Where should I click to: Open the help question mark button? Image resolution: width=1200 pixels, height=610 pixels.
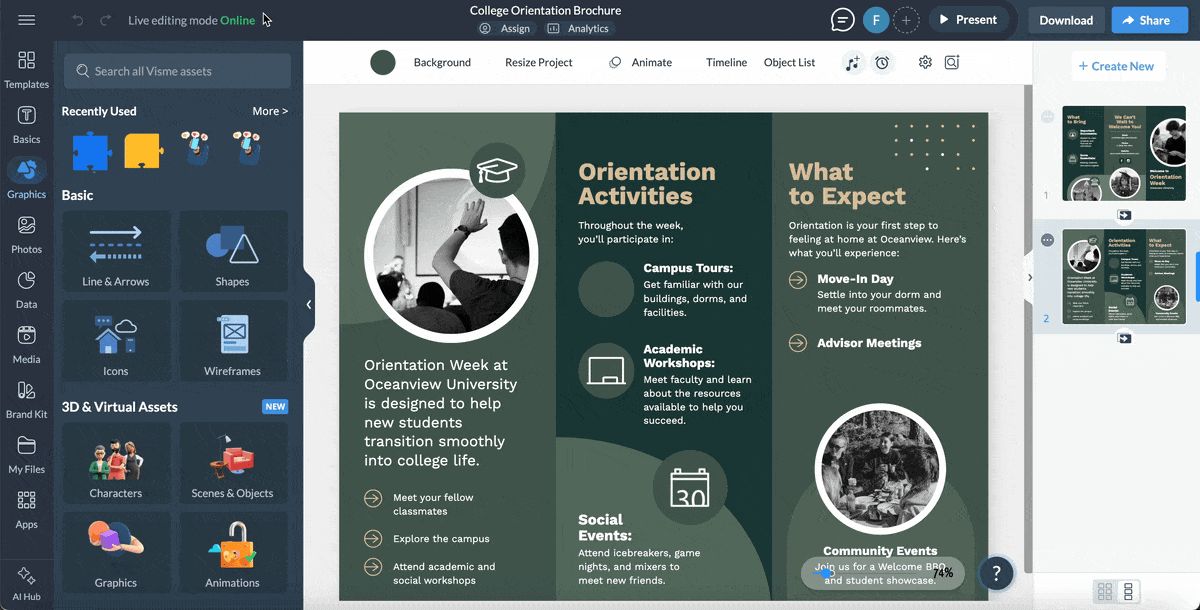point(996,573)
